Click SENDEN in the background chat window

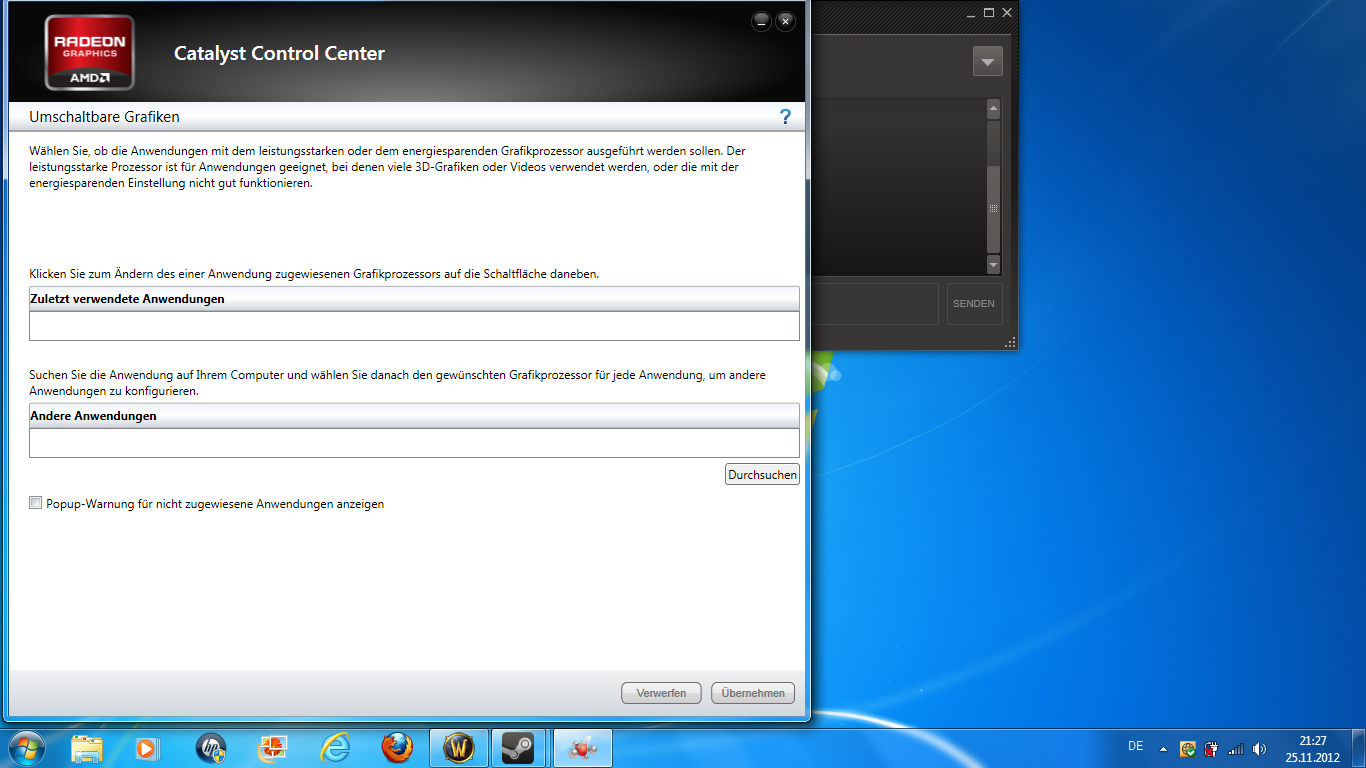pos(974,304)
